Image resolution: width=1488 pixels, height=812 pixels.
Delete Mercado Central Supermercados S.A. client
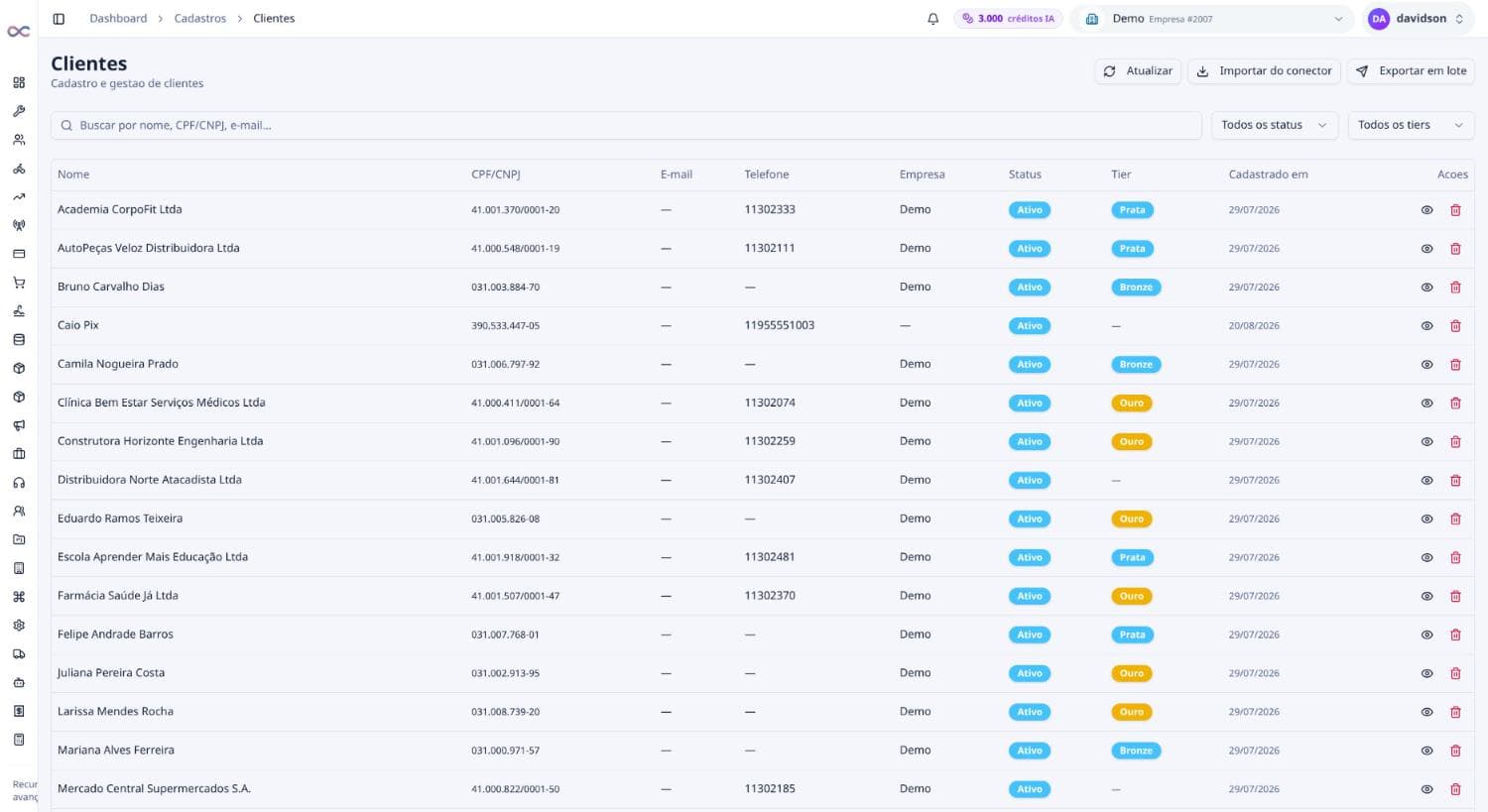[x=1455, y=789]
